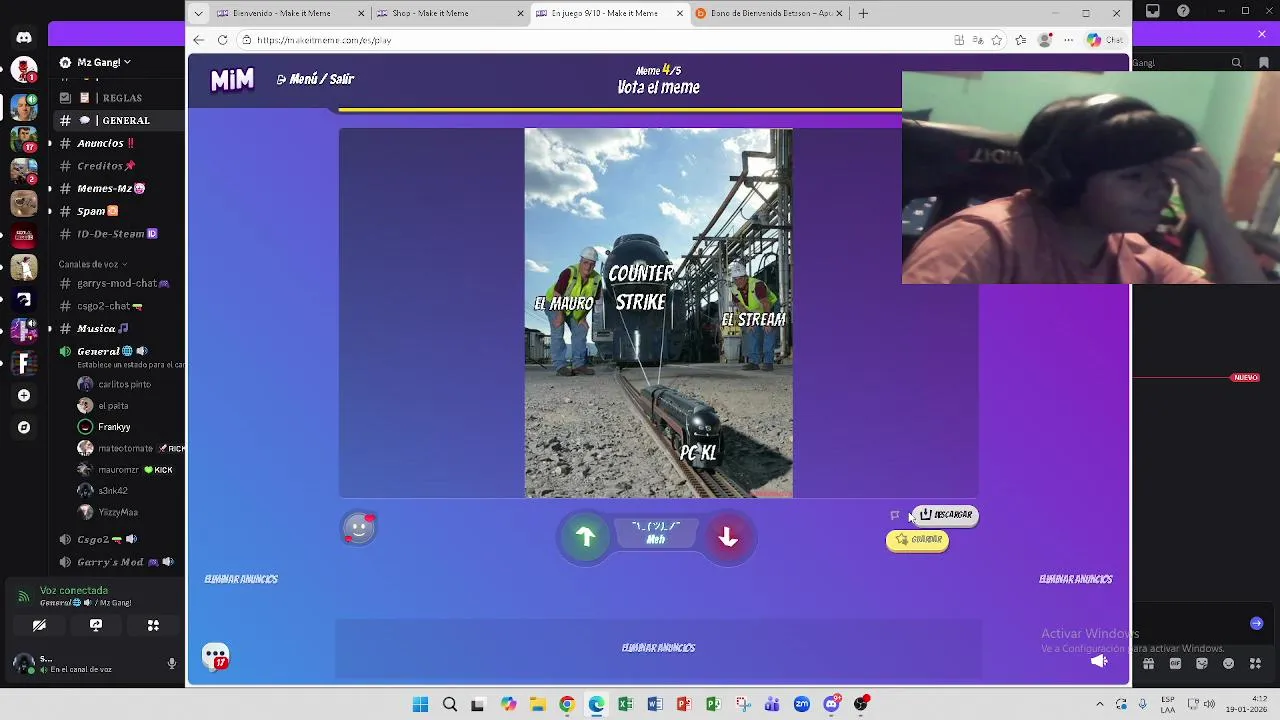The image size is (1280, 720).
Task: Click the MiM logo
Action: click(x=232, y=80)
